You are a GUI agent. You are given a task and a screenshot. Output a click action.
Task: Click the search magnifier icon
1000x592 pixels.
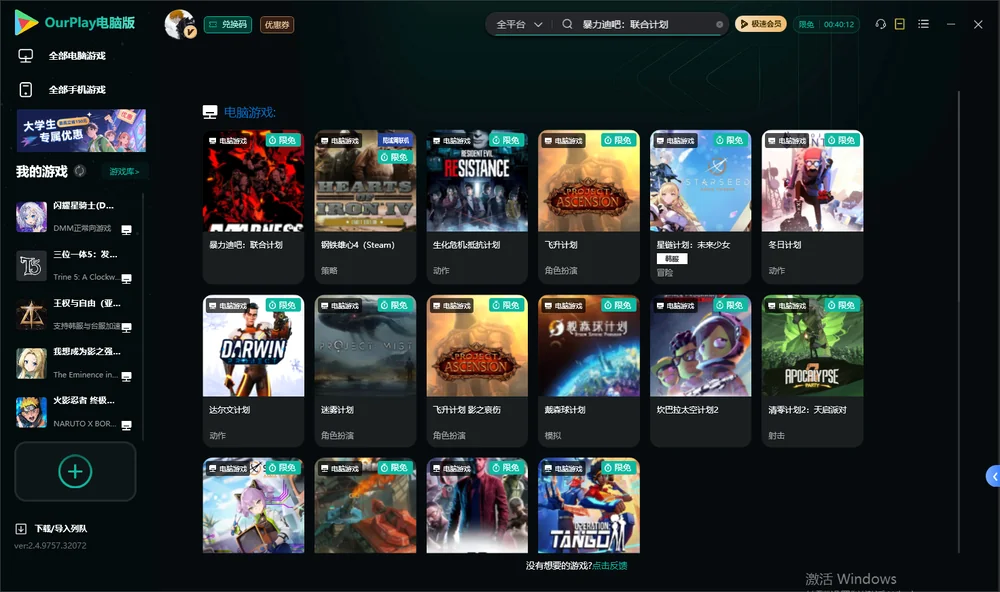pyautogui.click(x=567, y=24)
